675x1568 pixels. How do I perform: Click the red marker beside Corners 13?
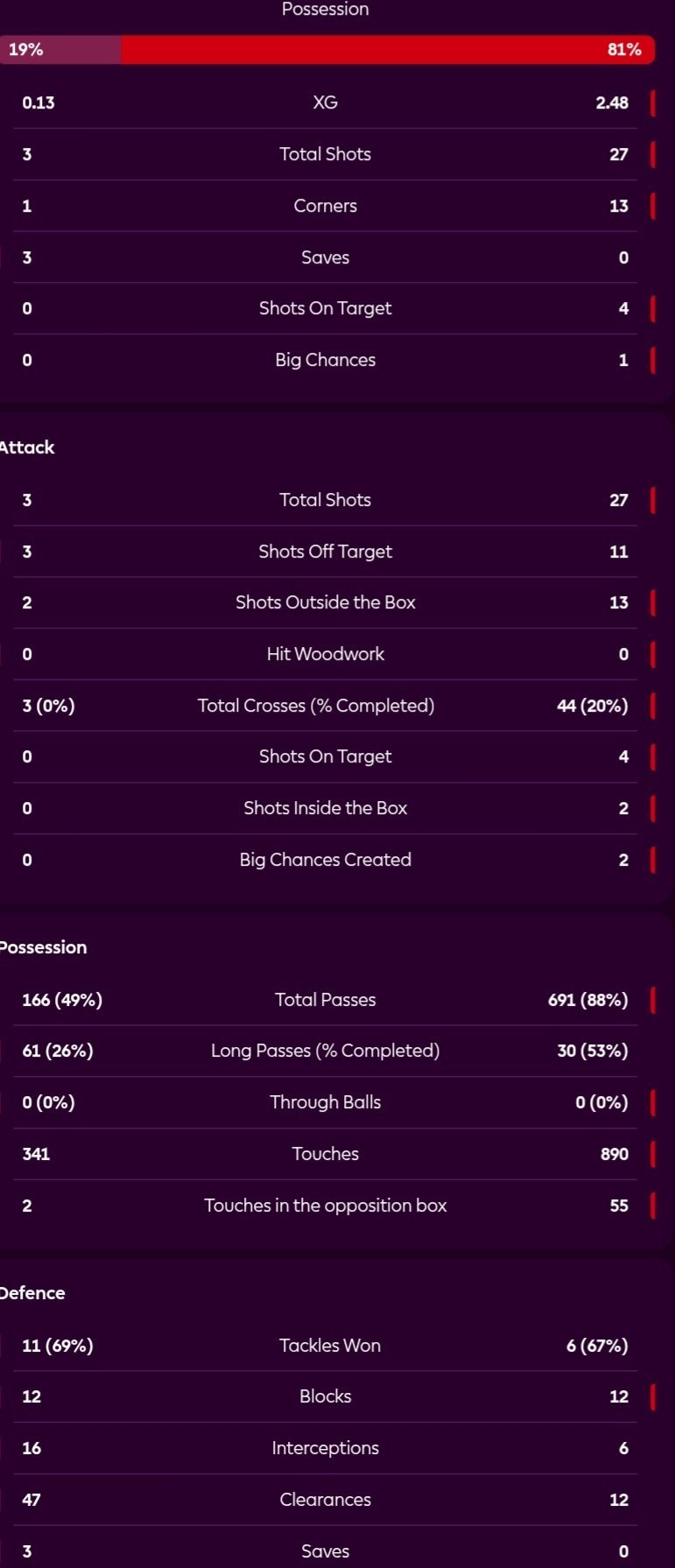tap(652, 206)
